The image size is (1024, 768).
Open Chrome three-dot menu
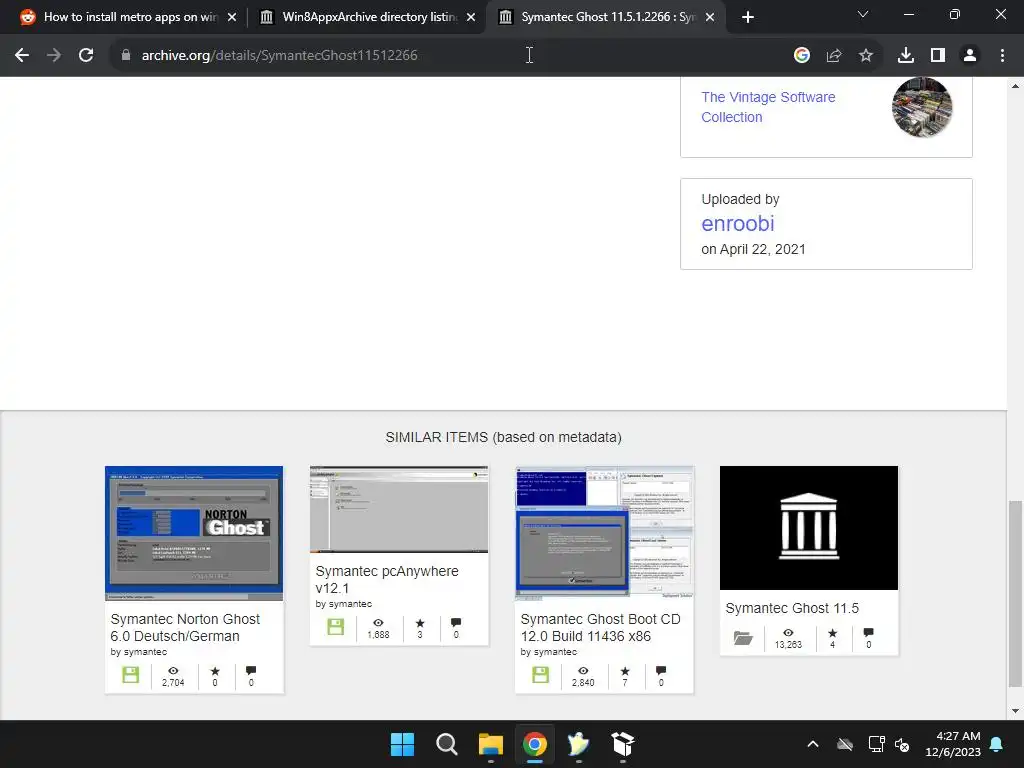coord(1002,56)
